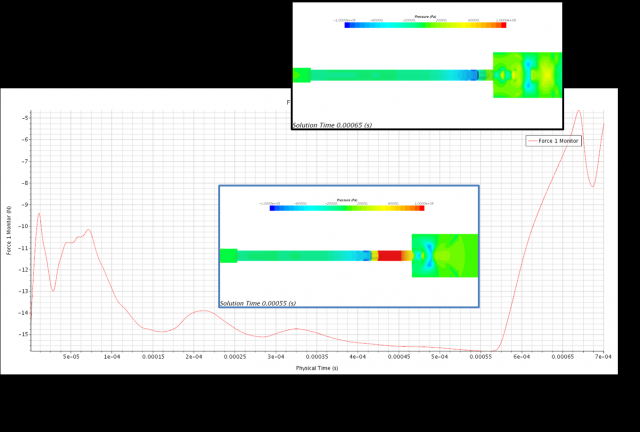Click the Solution Time 0.00065 (s) label
The image size is (640, 432).
(332, 125)
